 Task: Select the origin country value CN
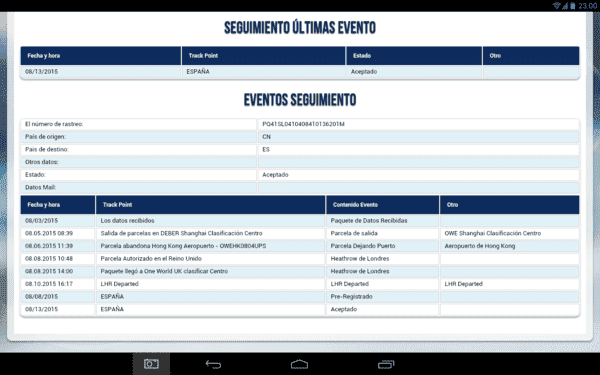(266, 137)
